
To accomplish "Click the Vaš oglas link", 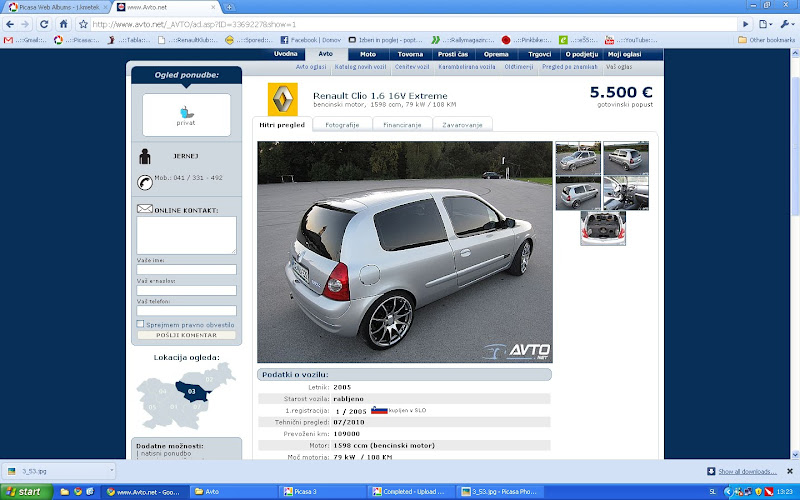I will coord(619,67).
